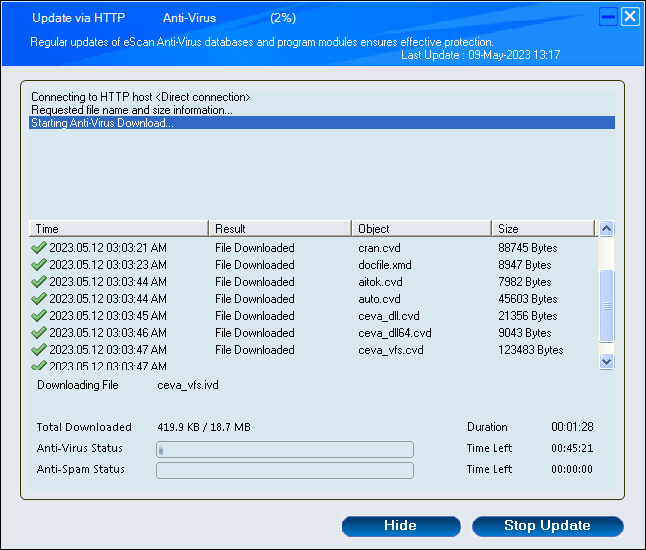Select the ceva_dll64.cvd object cell
The image size is (646, 550).
click(x=395, y=333)
